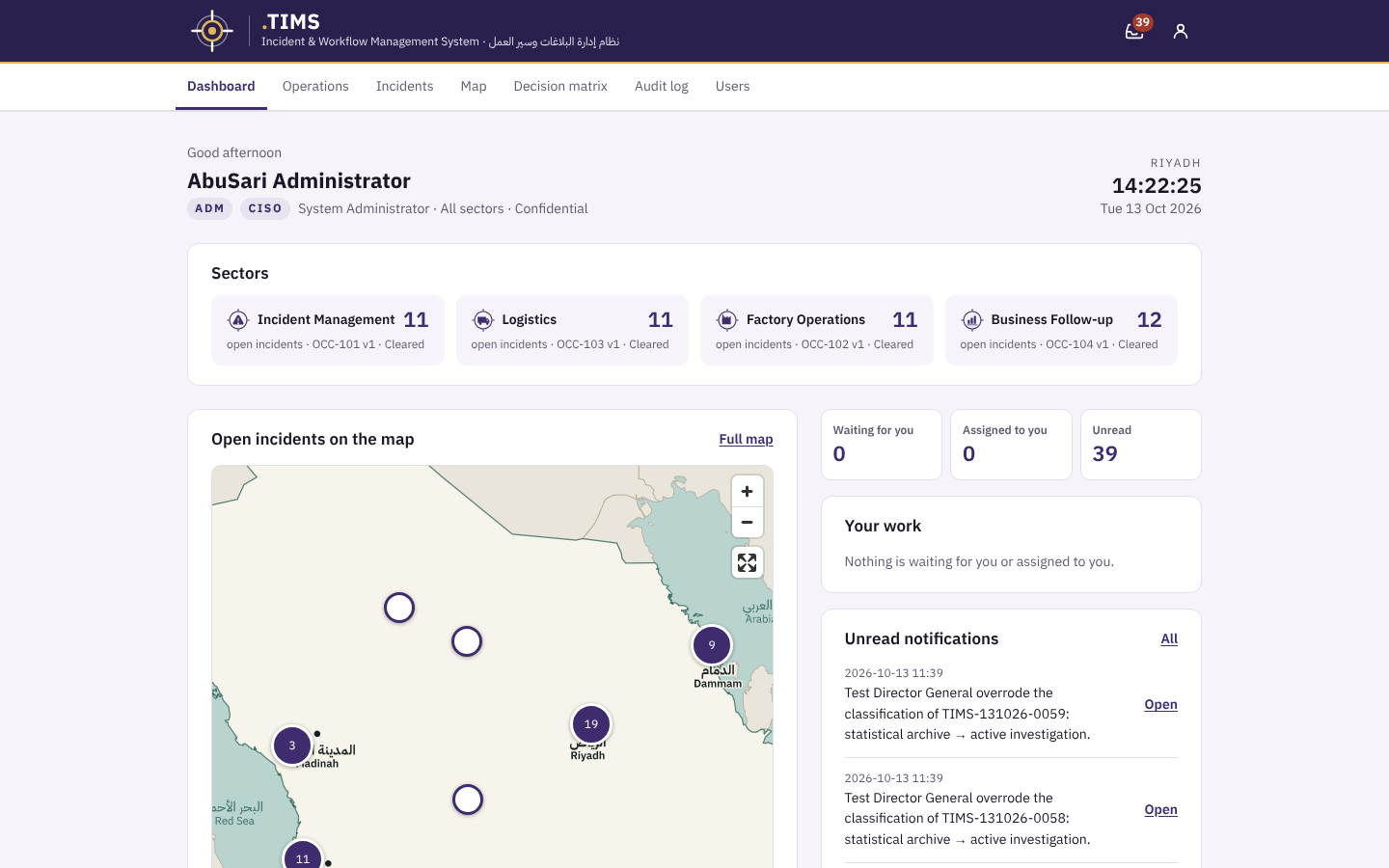Switch to the Dashboard tab
This screenshot has width=1389, height=868.
[221, 87]
